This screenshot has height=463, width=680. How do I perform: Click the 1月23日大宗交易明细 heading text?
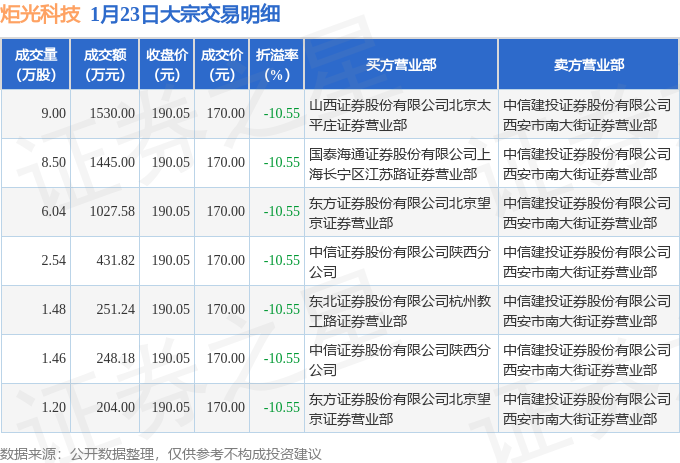click(185, 14)
